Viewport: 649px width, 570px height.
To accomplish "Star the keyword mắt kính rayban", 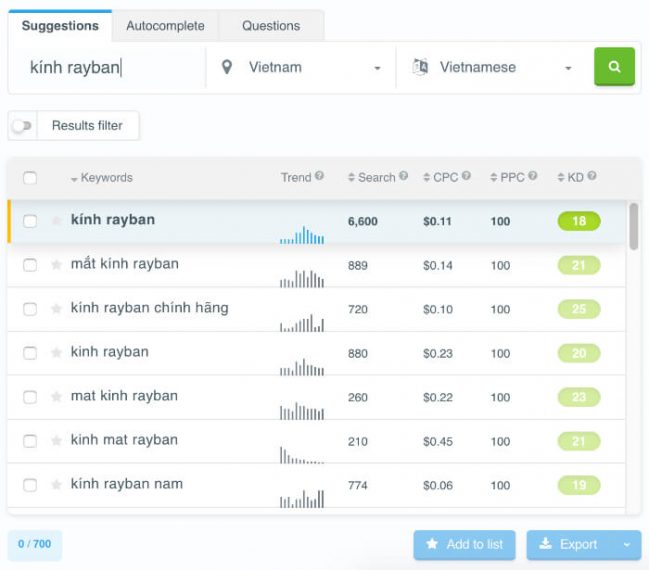I will [56, 264].
